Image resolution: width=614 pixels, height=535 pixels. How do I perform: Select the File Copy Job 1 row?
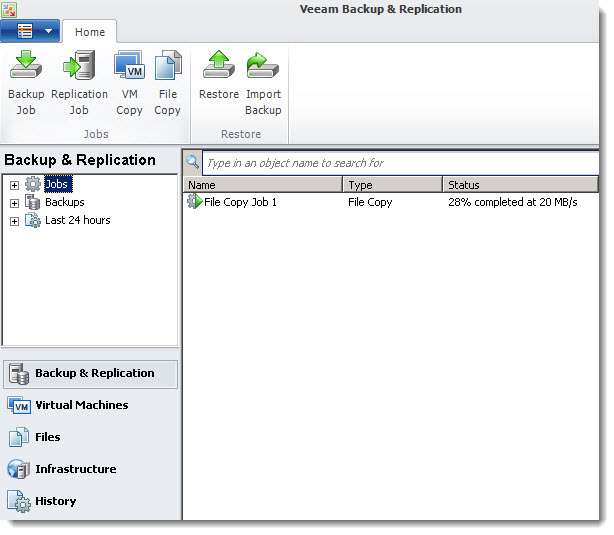[391, 202]
